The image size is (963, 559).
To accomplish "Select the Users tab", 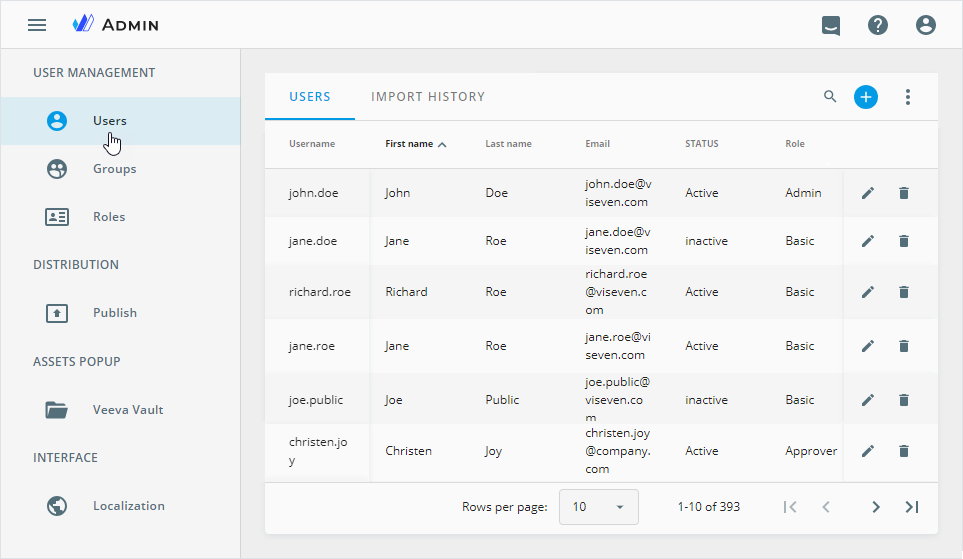I will 310,97.
